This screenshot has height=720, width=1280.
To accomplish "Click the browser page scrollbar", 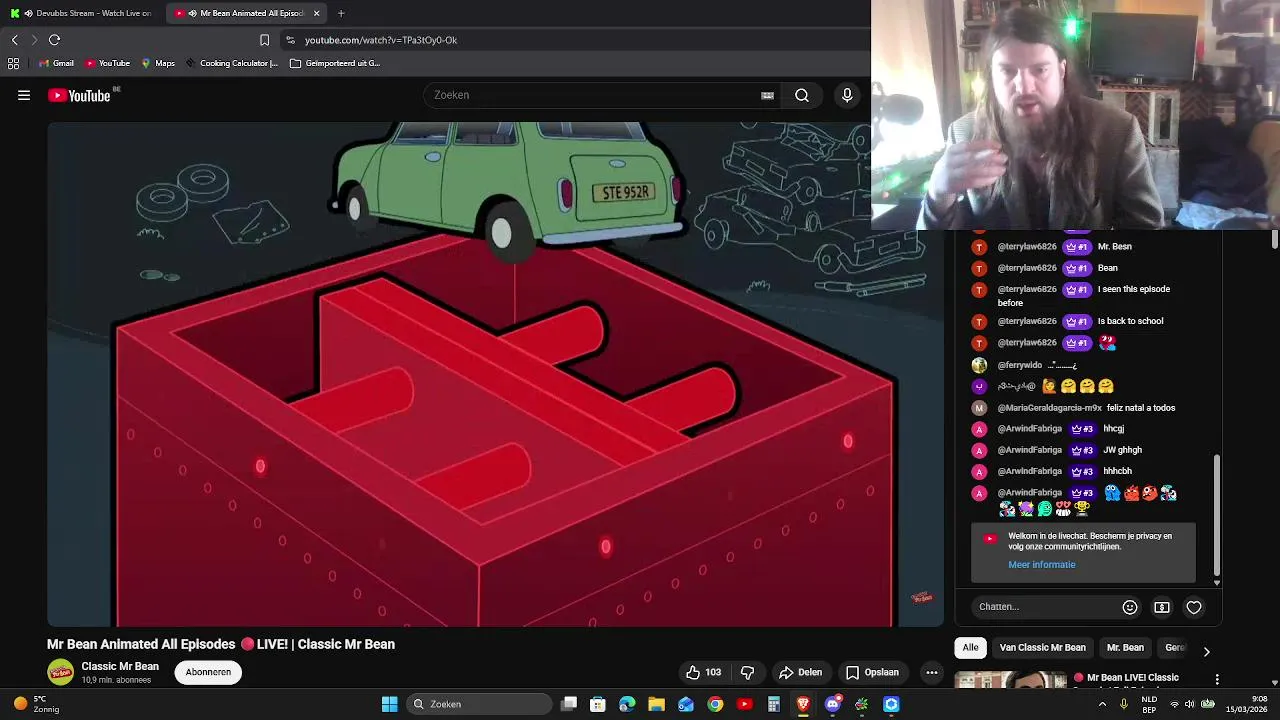I will [x=1274, y=240].
